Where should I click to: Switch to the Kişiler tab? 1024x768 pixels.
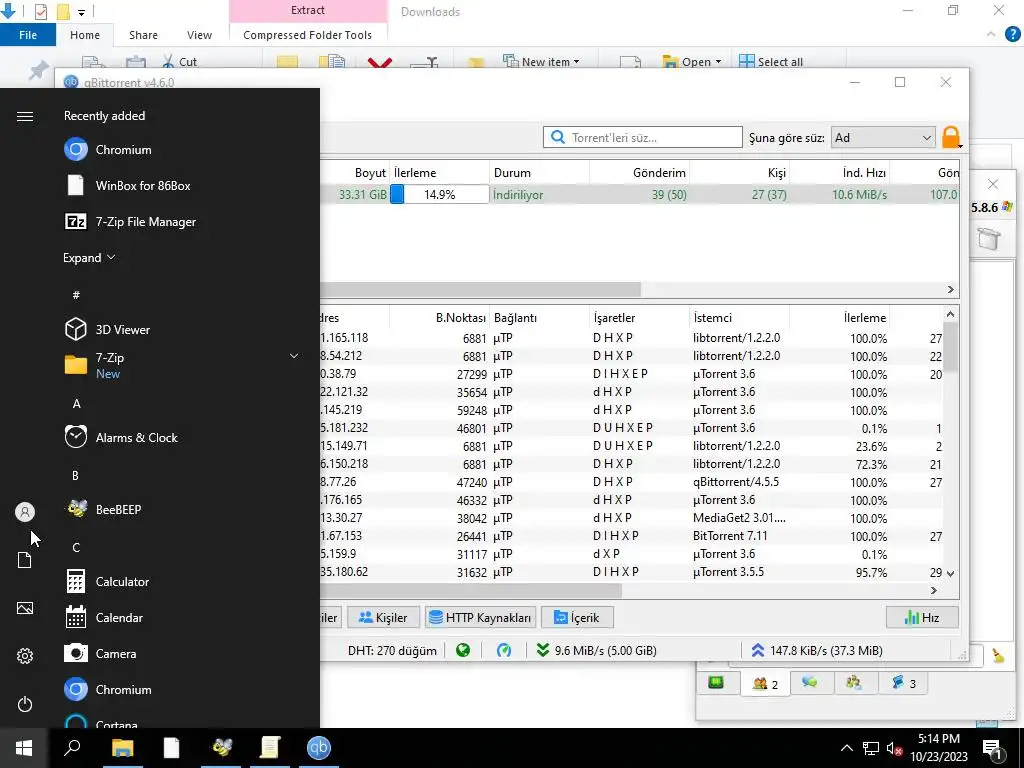click(383, 617)
